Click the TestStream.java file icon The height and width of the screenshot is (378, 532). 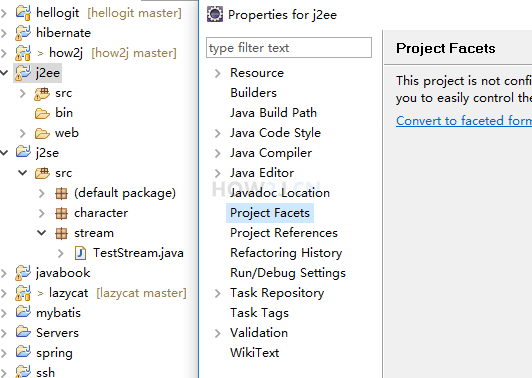80,253
